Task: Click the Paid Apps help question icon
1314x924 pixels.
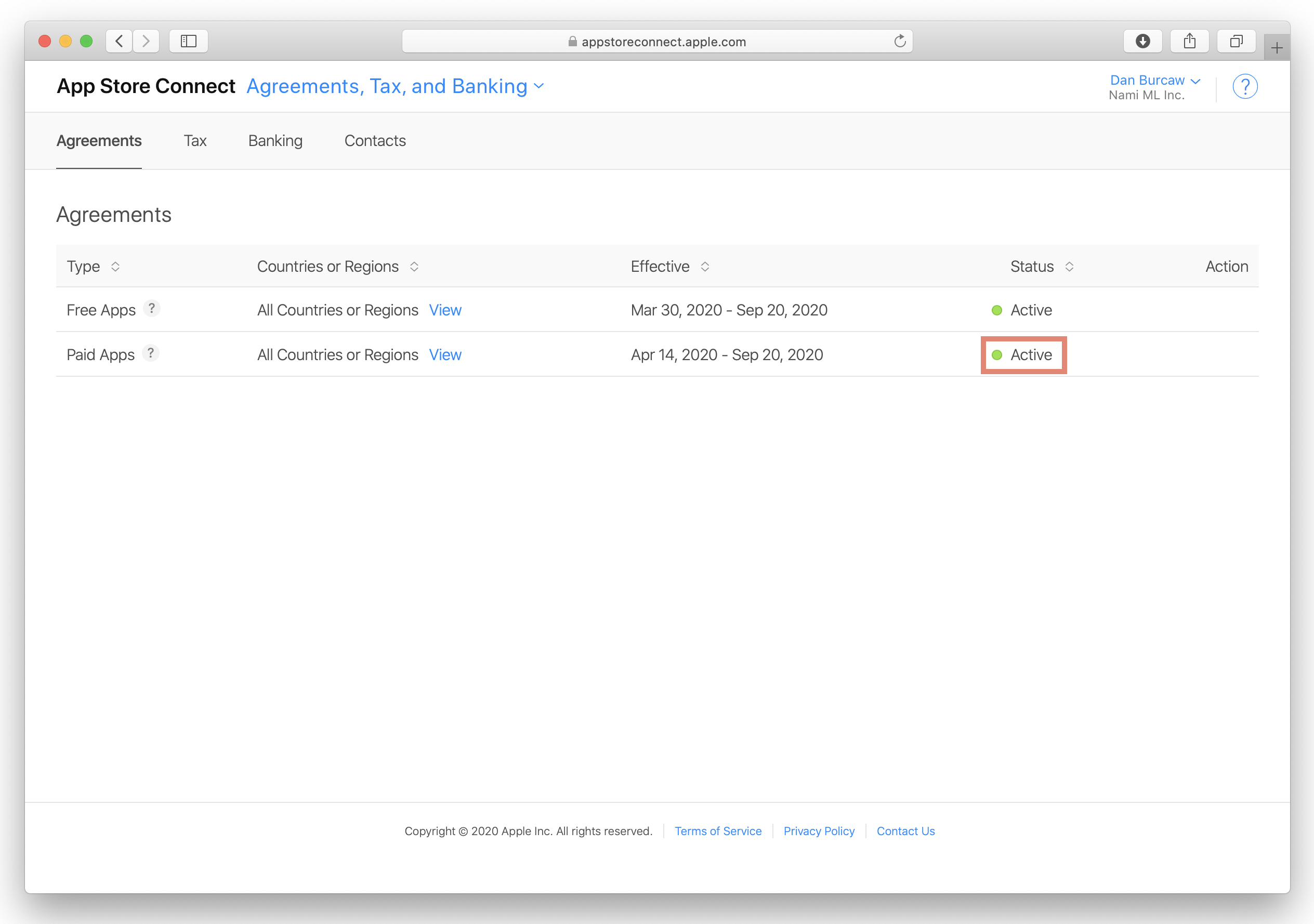Action: (151, 353)
